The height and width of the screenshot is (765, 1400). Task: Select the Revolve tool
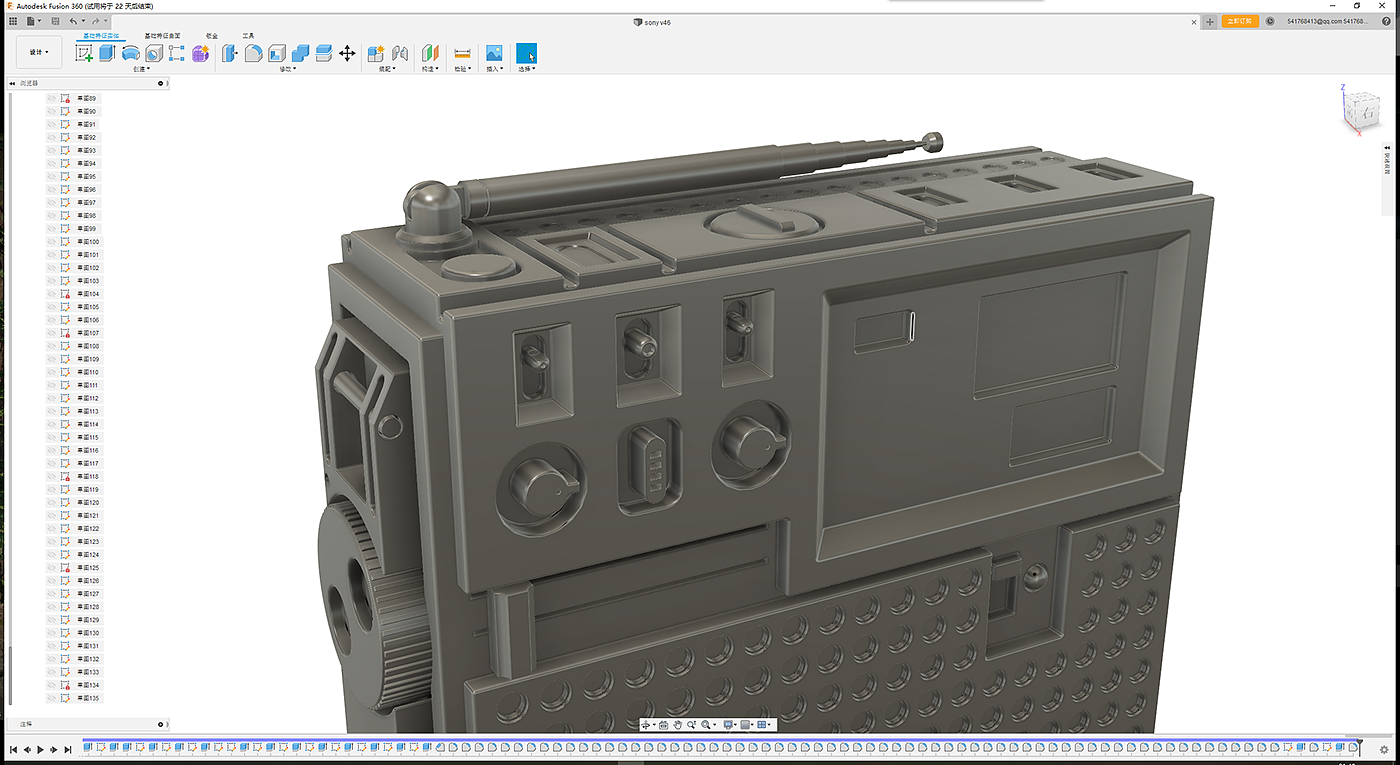[x=130, y=53]
